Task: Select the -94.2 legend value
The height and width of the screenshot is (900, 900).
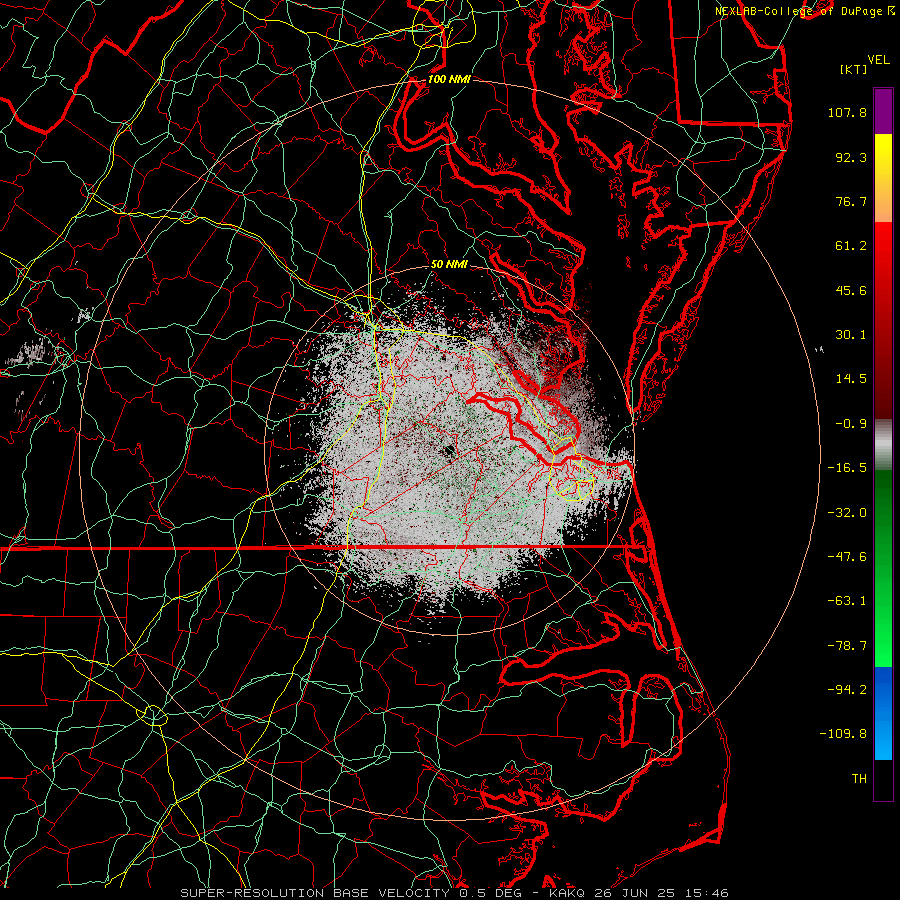Action: pos(847,690)
